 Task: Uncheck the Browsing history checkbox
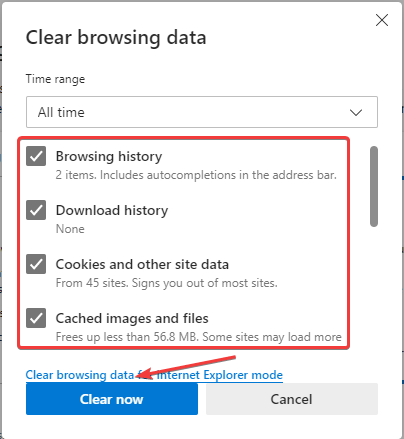(36, 156)
